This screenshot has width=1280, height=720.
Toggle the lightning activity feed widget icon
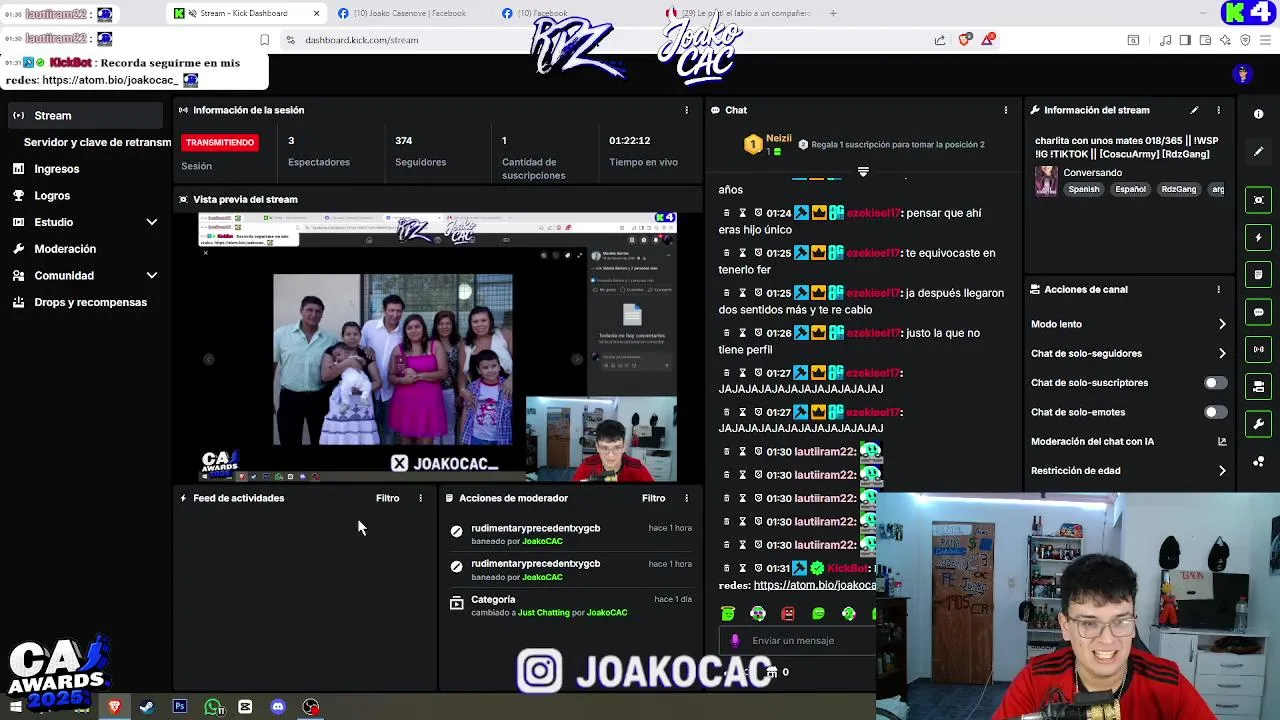tap(1259, 237)
